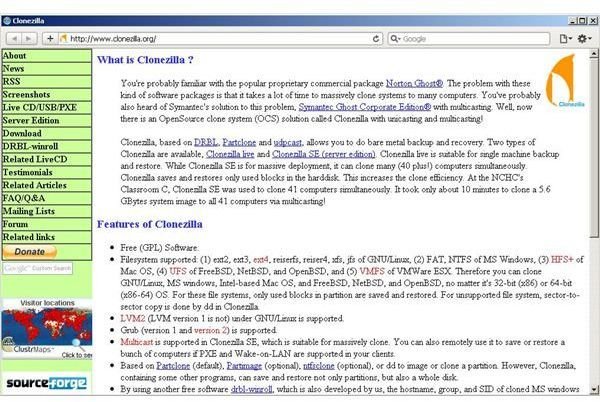
Task: Click the 'Features of Clonezilla' heading
Action: pyautogui.click(x=150, y=225)
